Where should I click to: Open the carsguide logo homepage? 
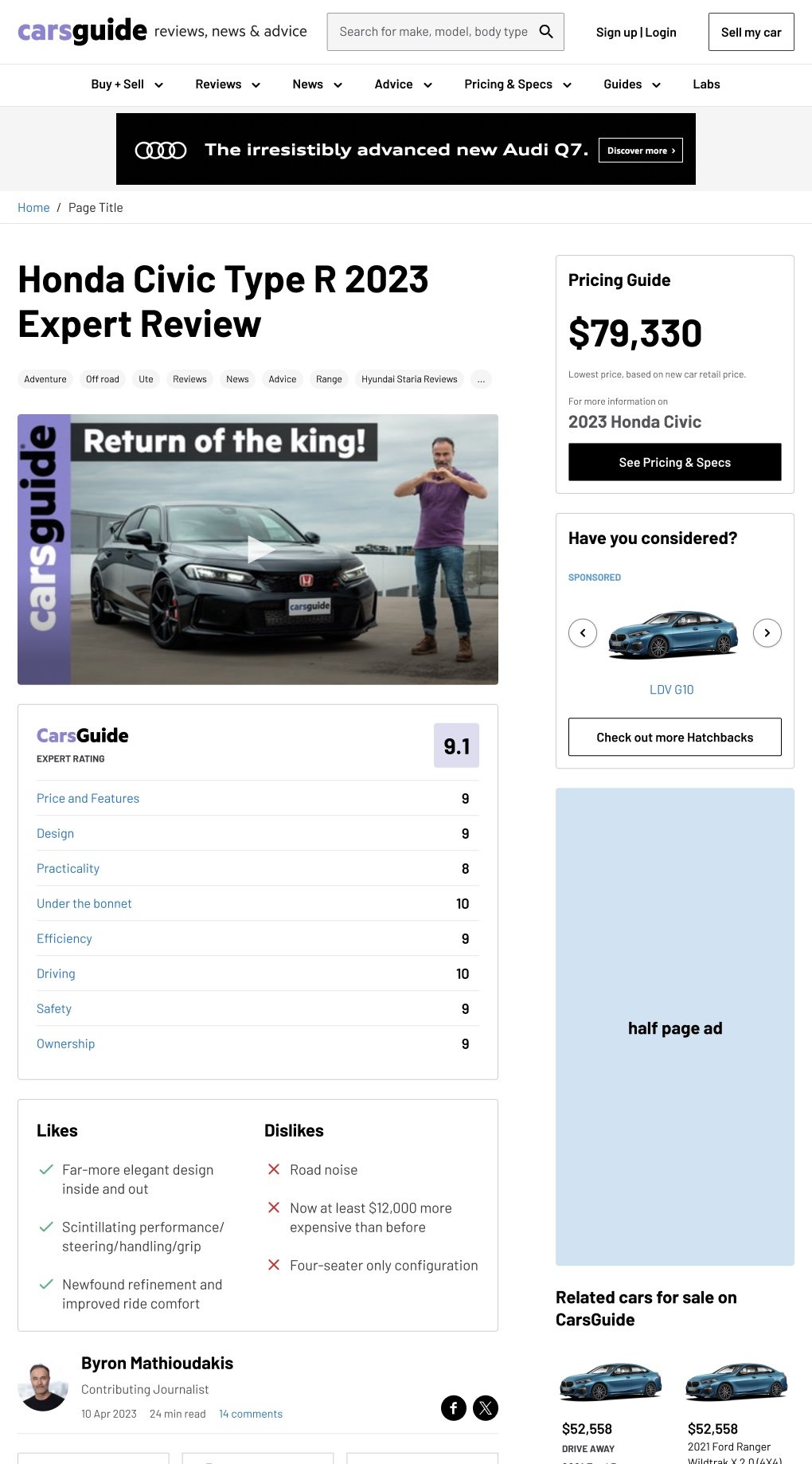pos(82,31)
